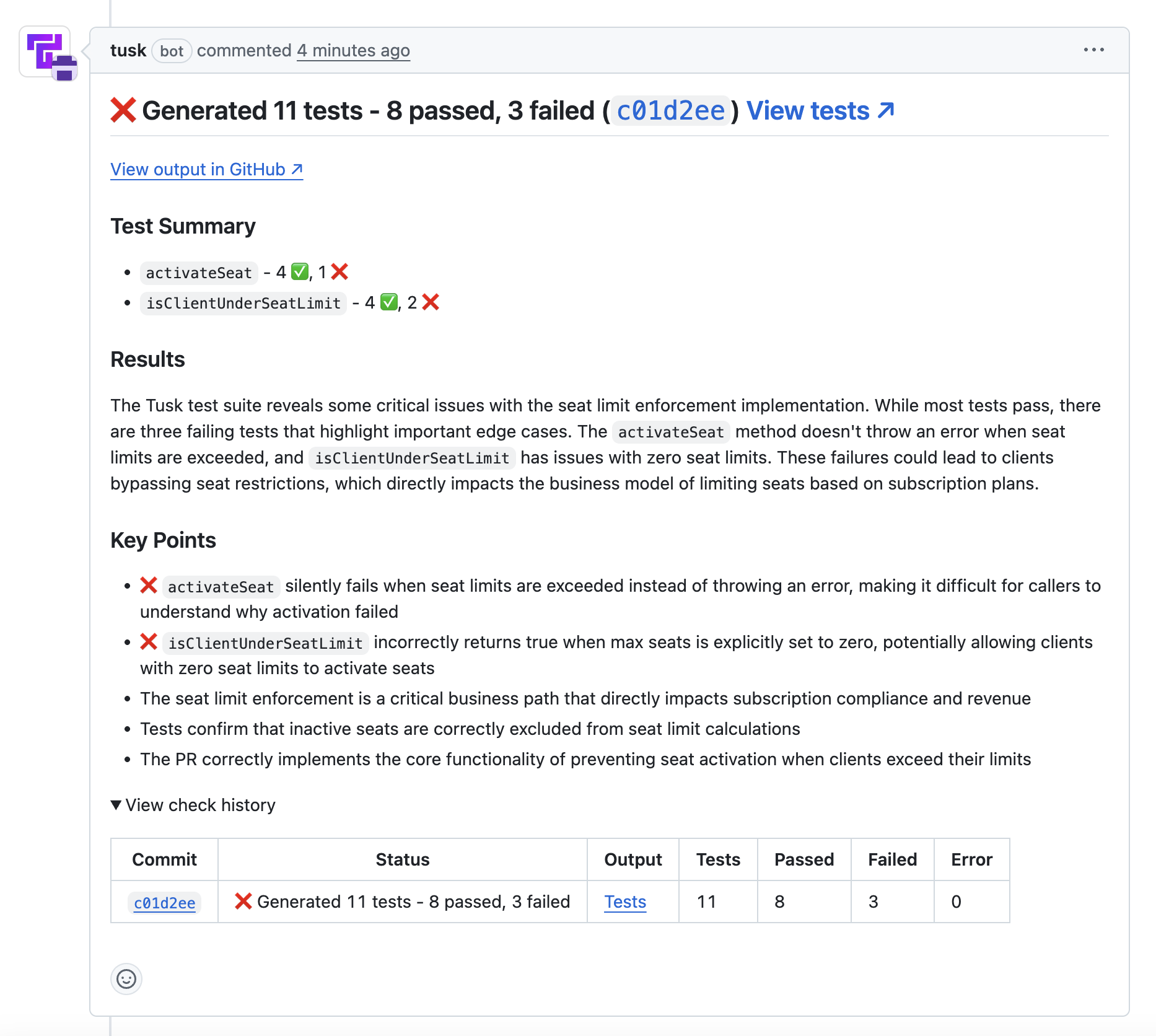Select the Key Points heading
The width and height of the screenshot is (1156, 1036).
[x=163, y=540]
